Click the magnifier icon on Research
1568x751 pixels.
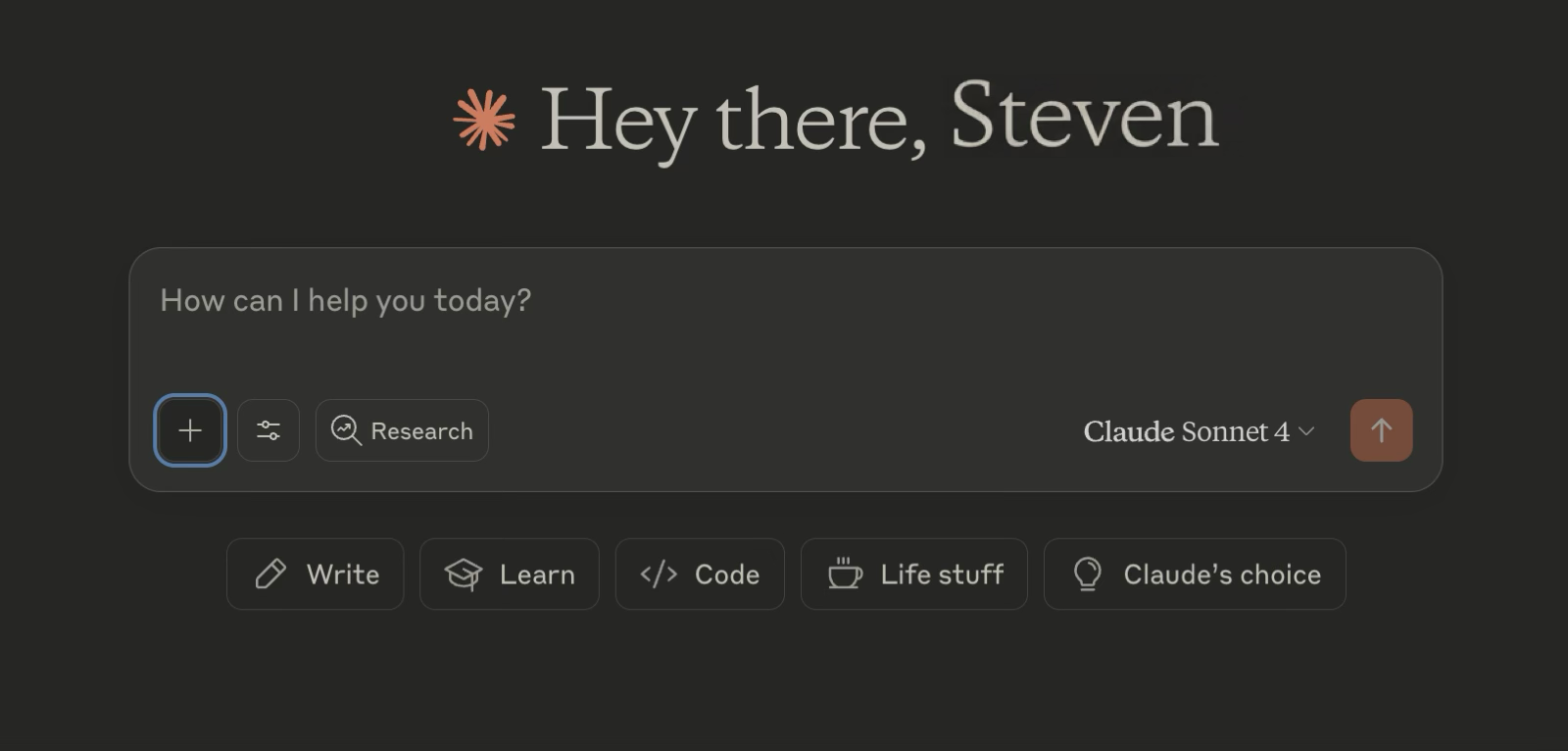[x=346, y=430]
